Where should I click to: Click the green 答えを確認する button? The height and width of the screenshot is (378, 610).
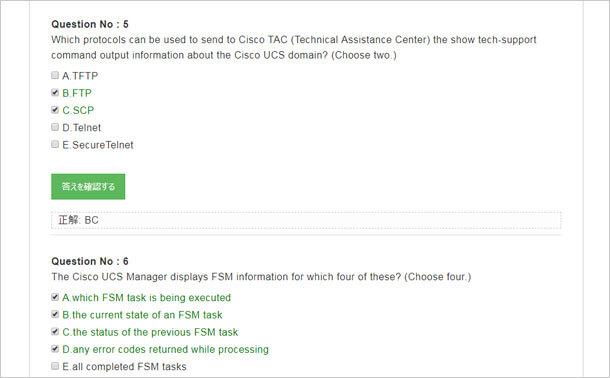click(88, 187)
